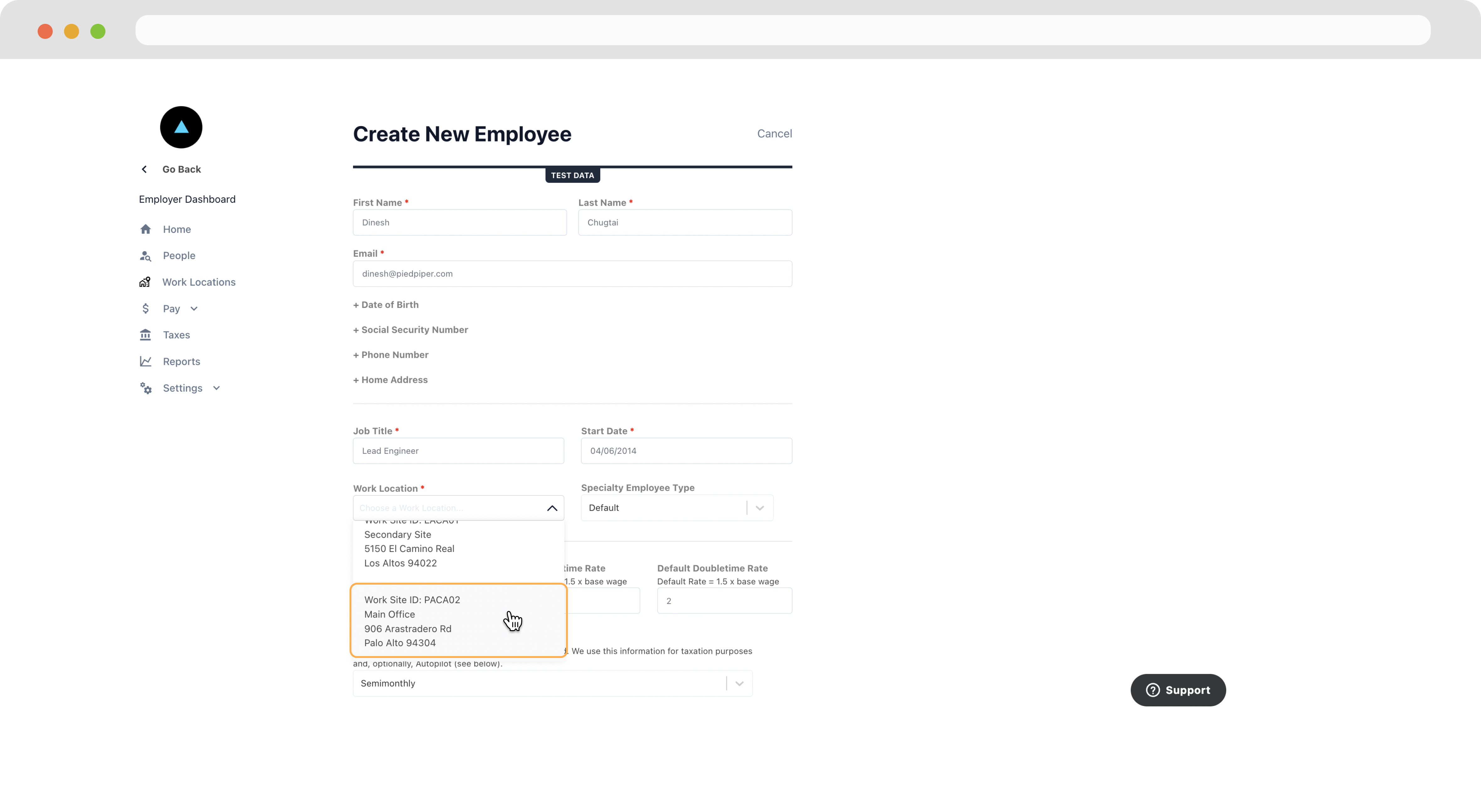Click the Settings gears icon

click(x=146, y=389)
